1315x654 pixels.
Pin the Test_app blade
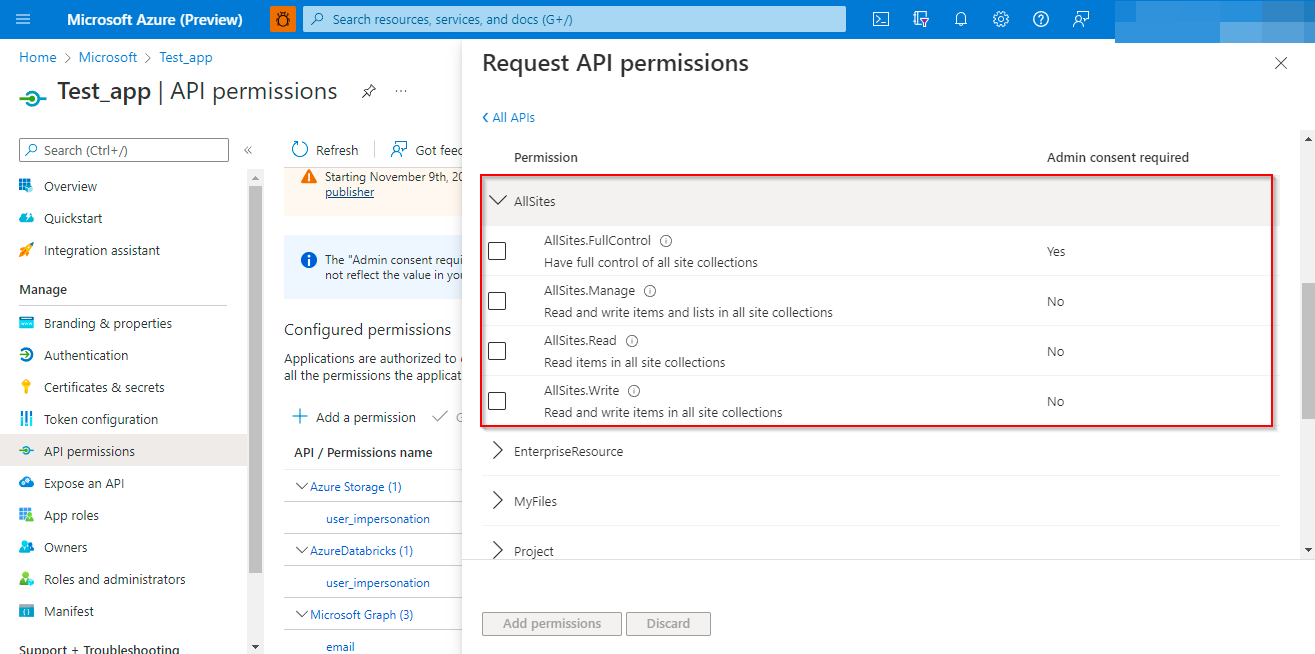pos(369,91)
